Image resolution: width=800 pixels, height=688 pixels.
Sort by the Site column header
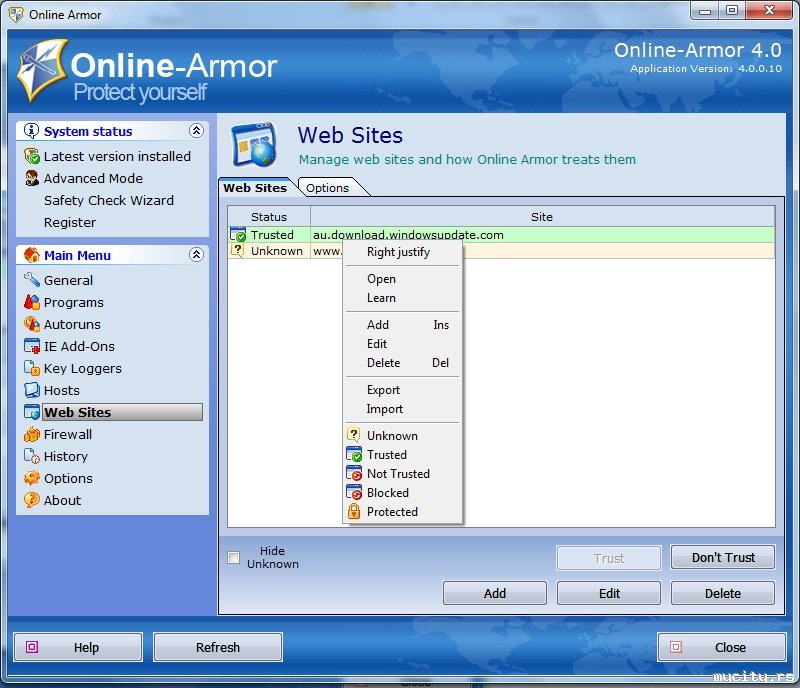click(x=542, y=216)
